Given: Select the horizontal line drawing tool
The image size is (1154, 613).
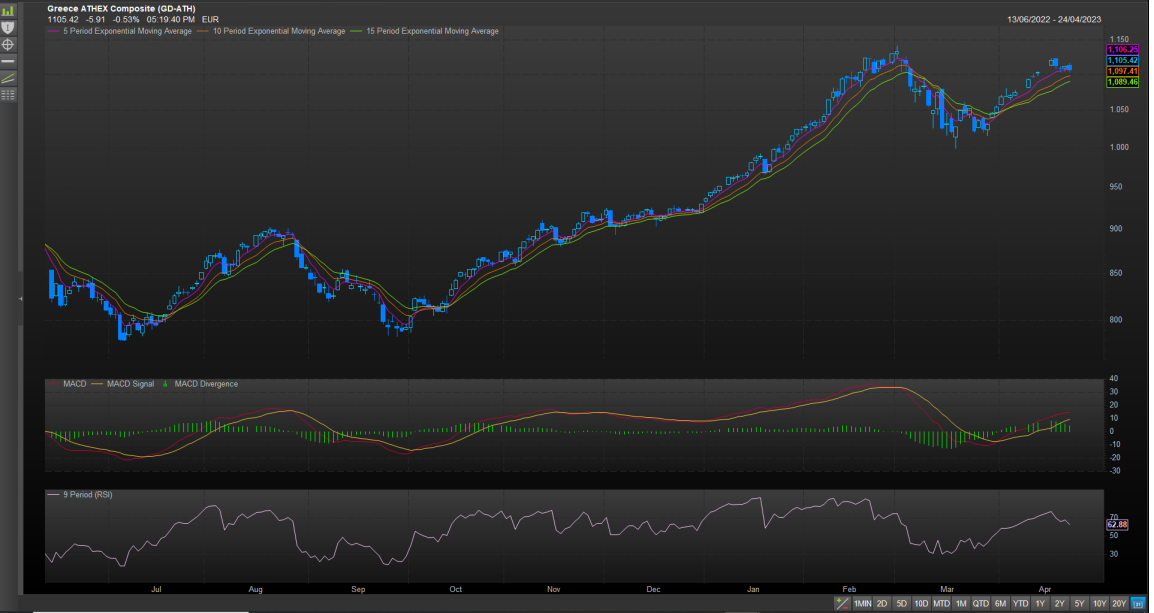Looking at the screenshot, I should 8,61.
